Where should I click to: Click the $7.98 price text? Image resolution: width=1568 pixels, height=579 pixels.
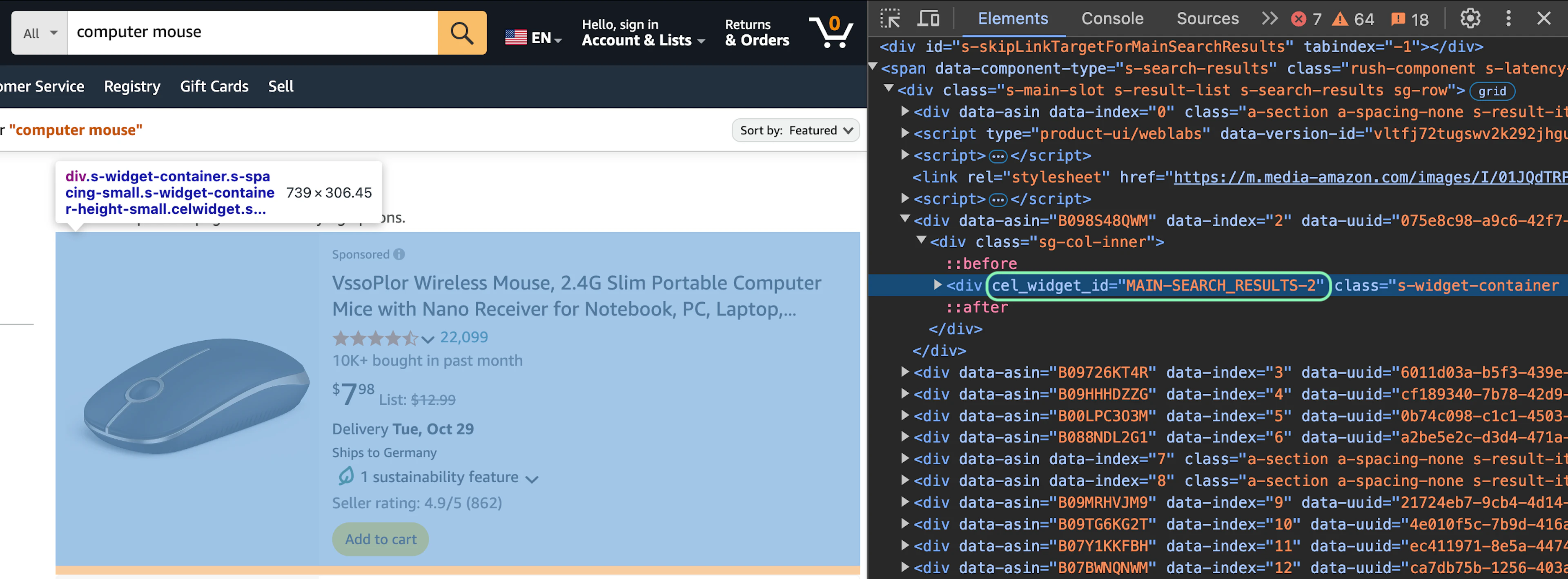(353, 393)
